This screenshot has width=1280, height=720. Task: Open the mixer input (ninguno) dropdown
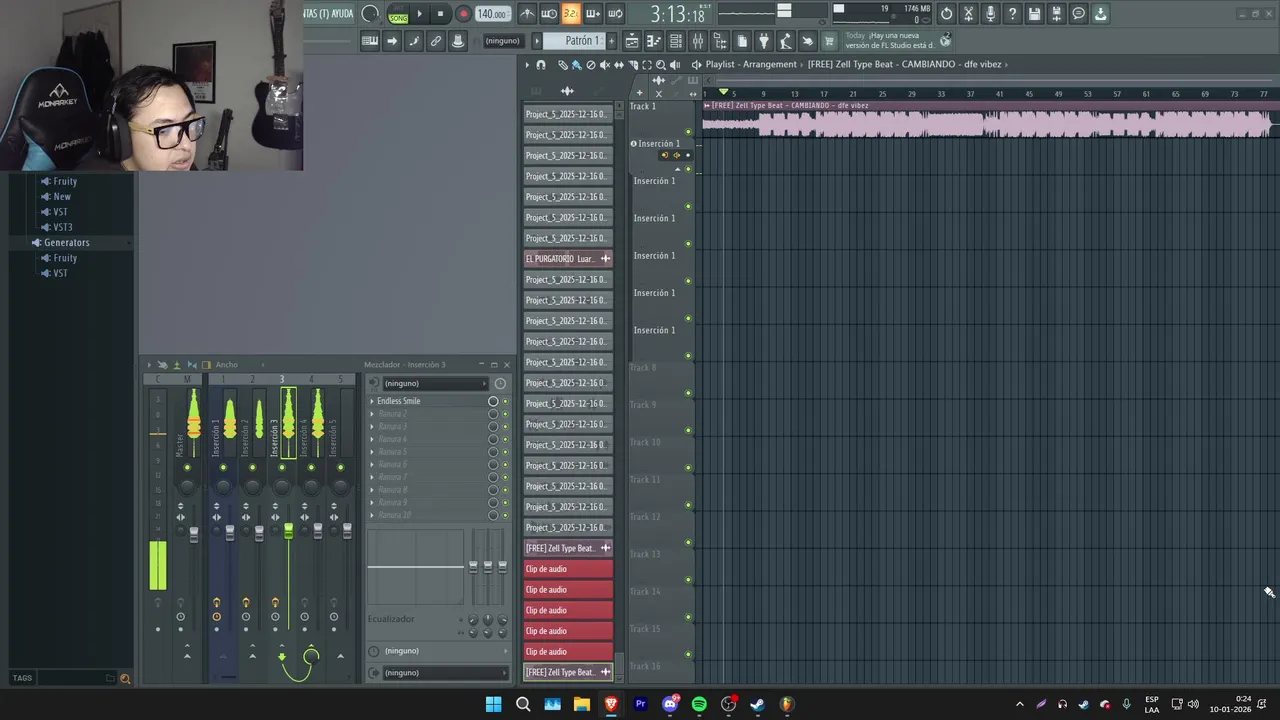point(437,383)
